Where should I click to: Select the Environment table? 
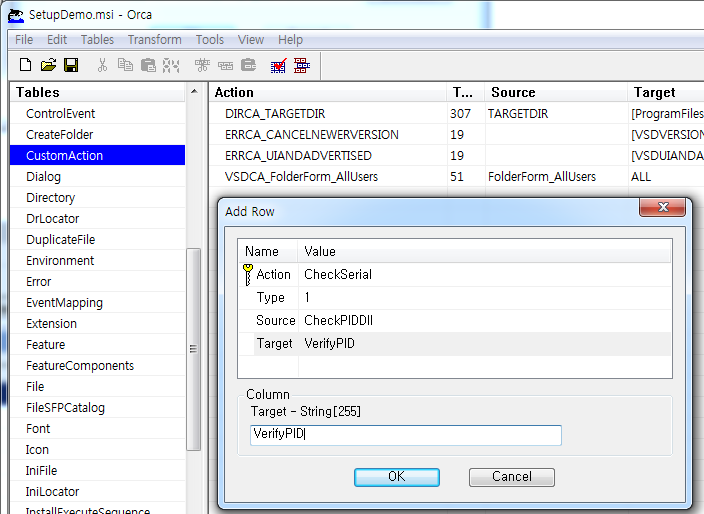tap(97, 260)
